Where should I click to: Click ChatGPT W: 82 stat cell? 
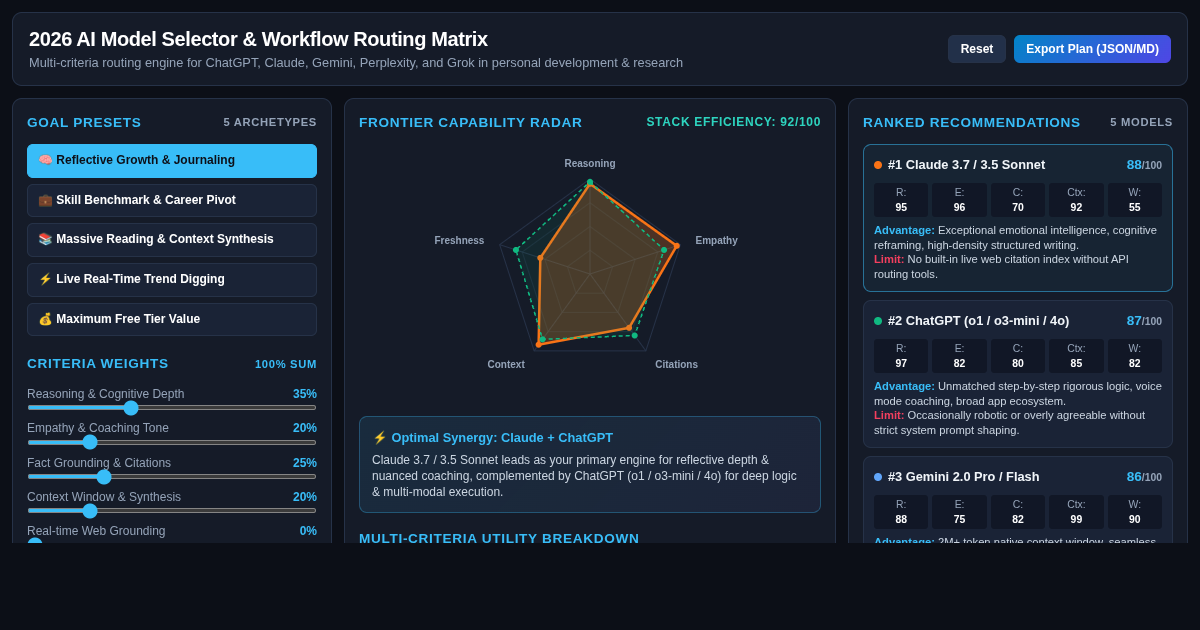click(x=1135, y=356)
